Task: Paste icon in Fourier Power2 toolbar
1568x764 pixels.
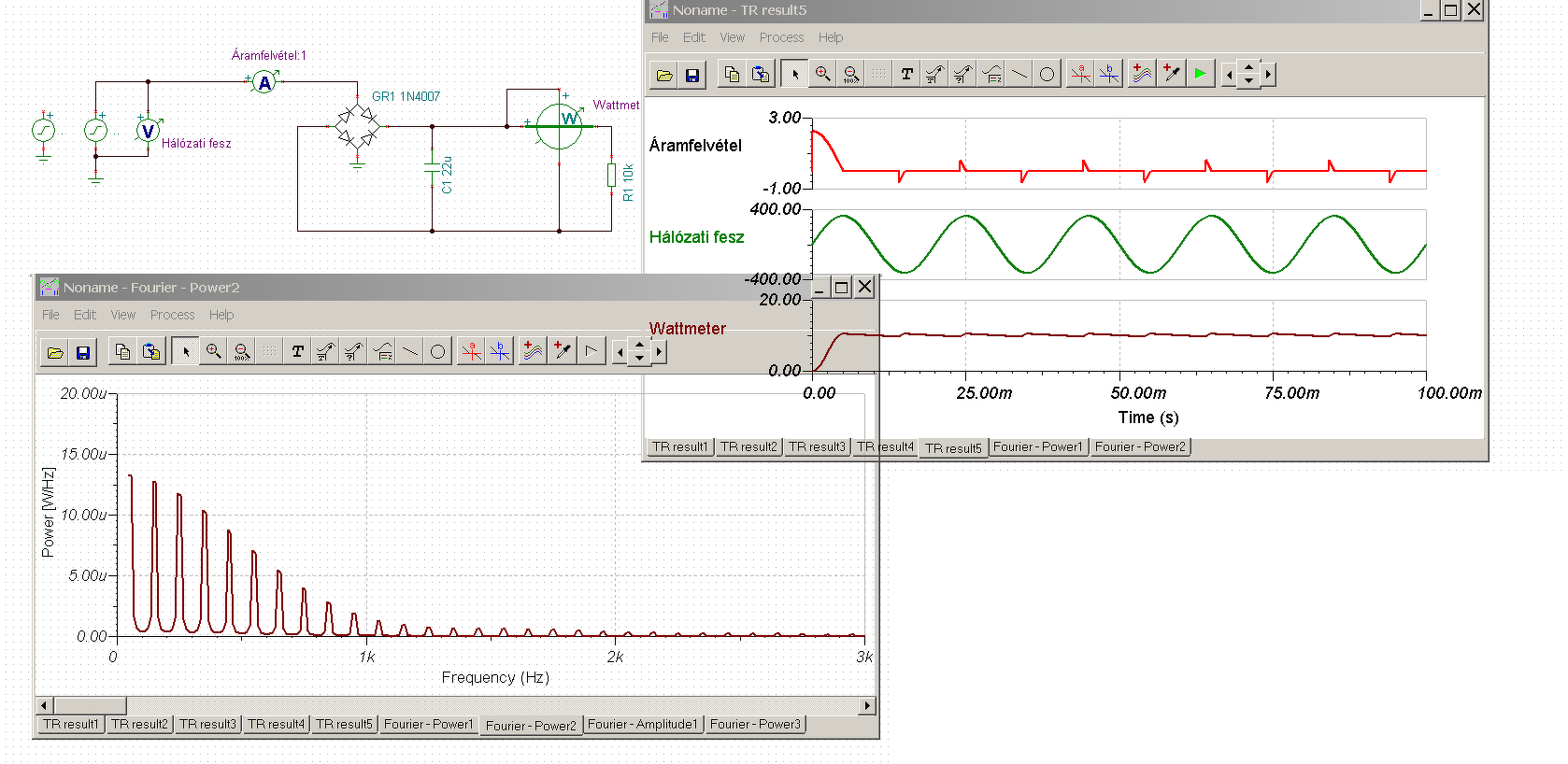Action: pyautogui.click(x=151, y=351)
